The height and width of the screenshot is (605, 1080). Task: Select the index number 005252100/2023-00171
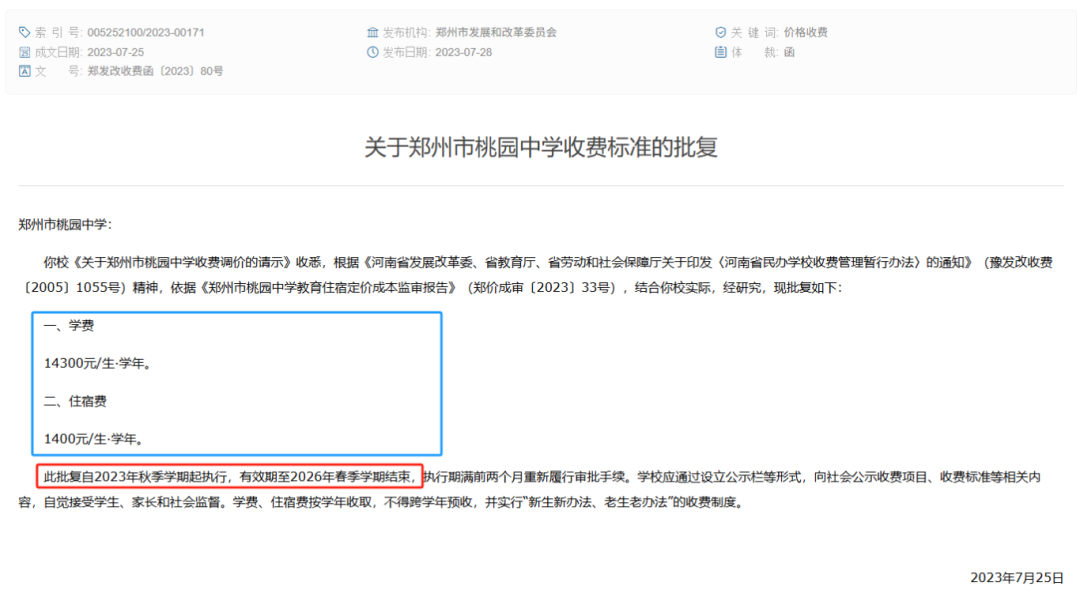click(146, 33)
